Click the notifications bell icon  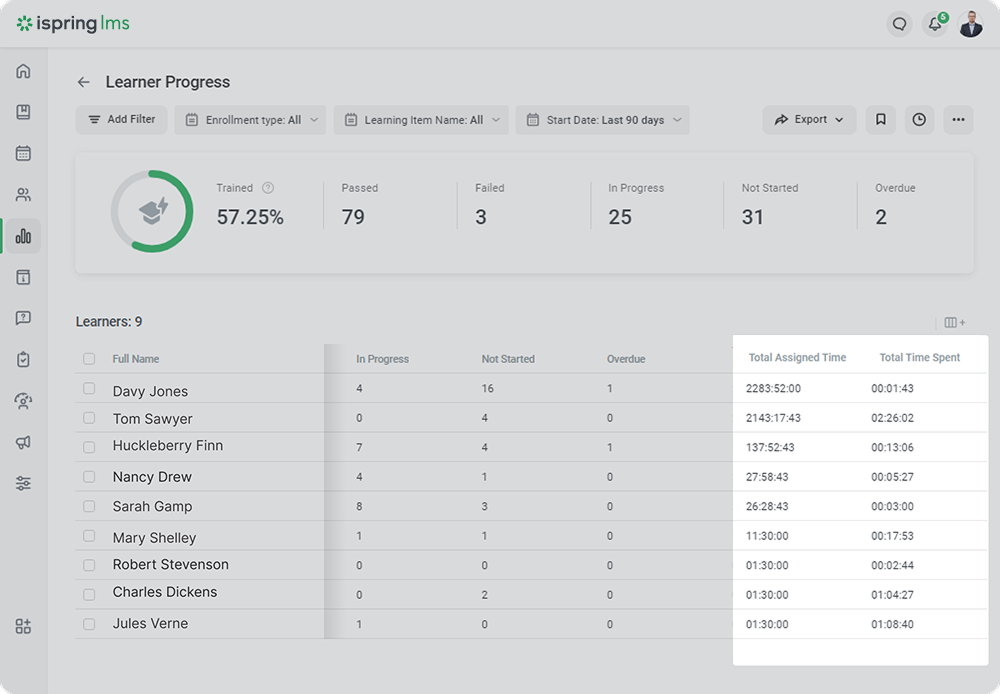pyautogui.click(x=935, y=24)
